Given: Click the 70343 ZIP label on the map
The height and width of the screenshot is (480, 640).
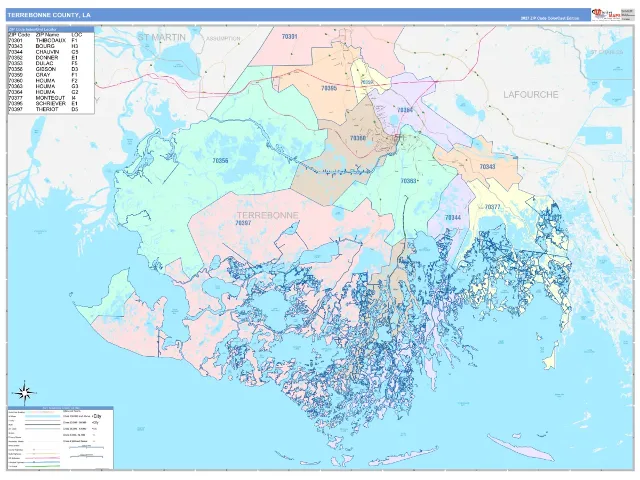Looking at the screenshot, I should (487, 167).
